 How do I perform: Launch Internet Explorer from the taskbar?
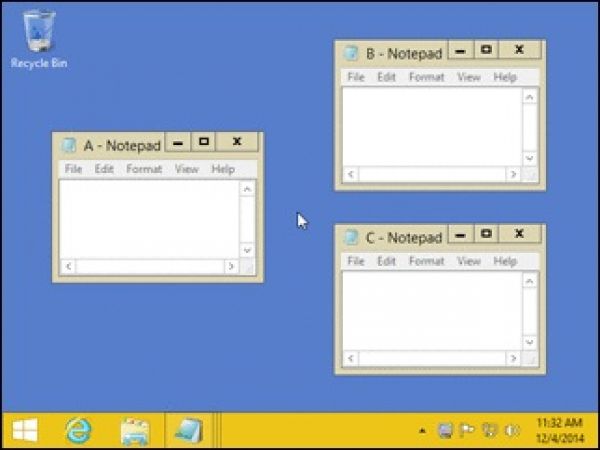click(x=78, y=430)
